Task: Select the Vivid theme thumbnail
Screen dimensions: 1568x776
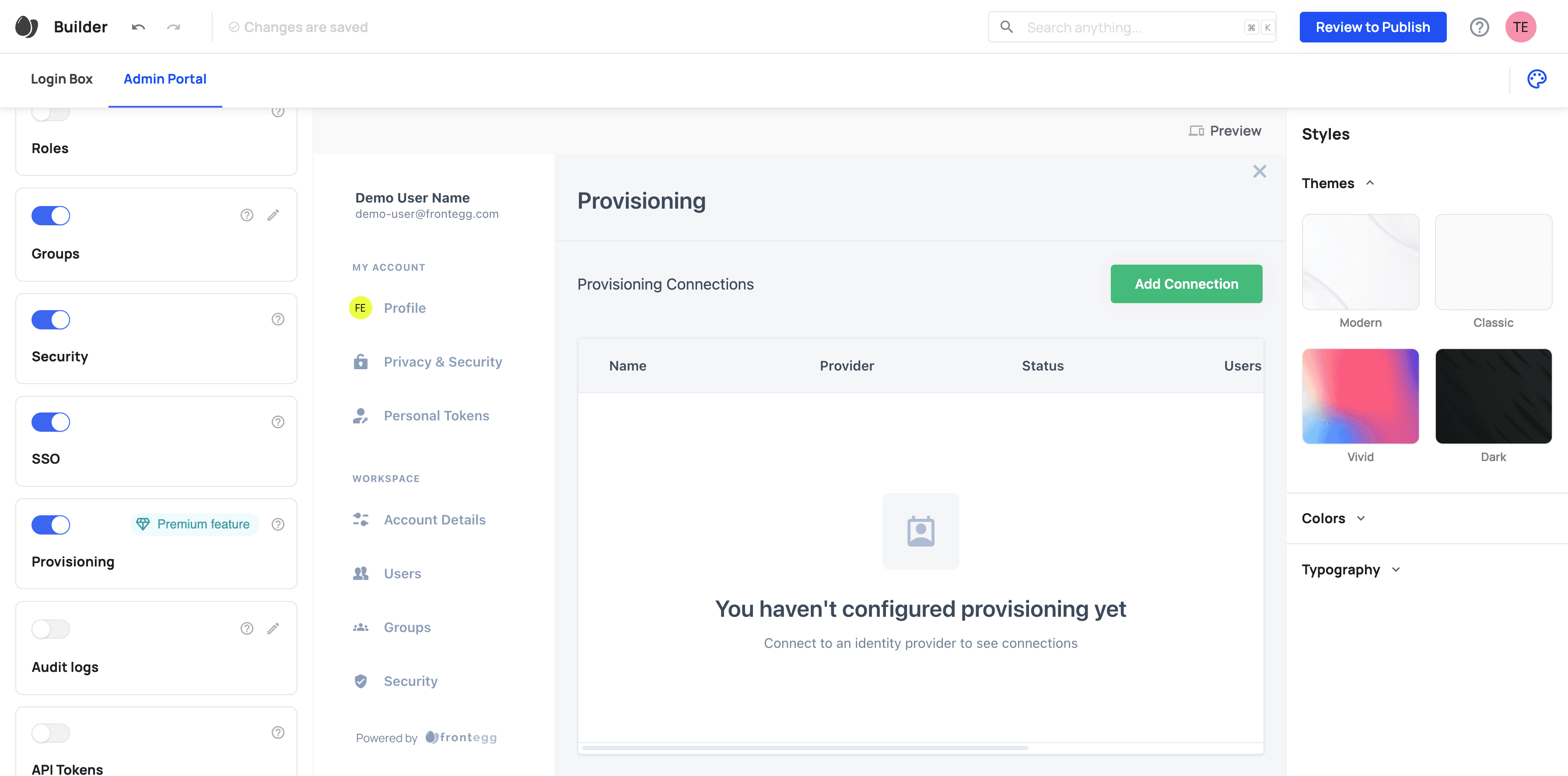Action: (1361, 396)
